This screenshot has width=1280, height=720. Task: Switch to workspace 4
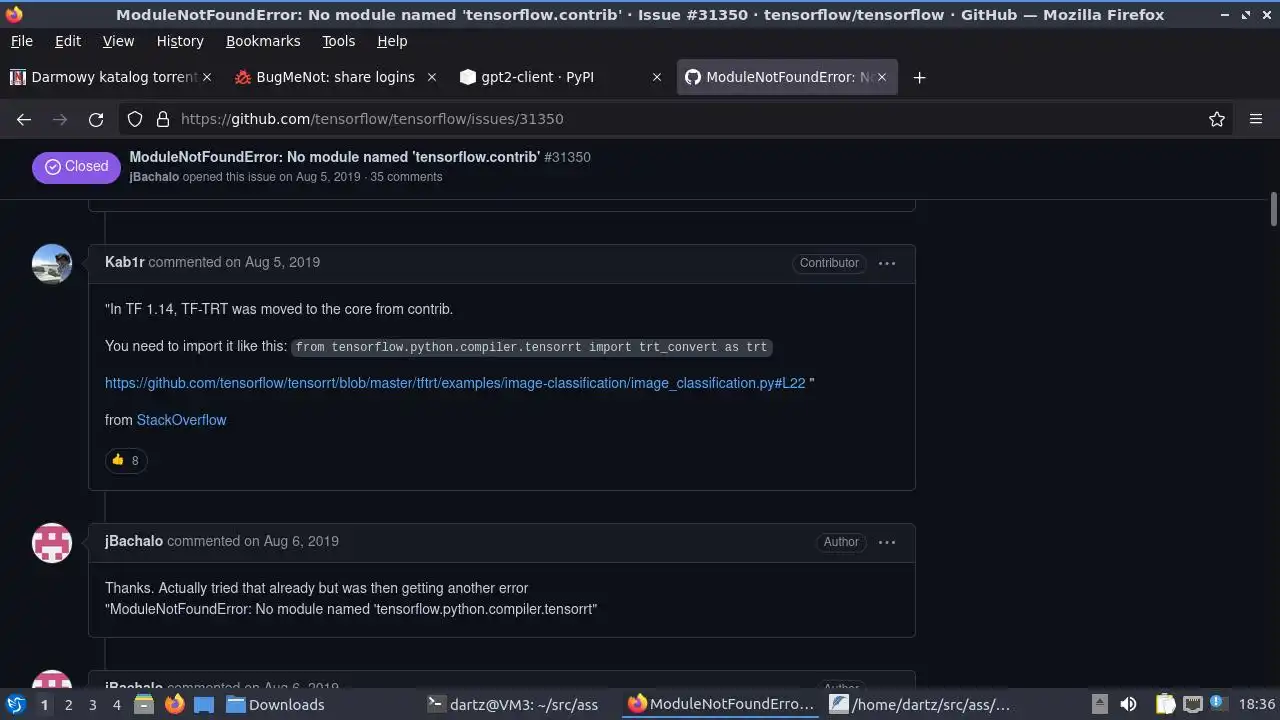coord(116,705)
